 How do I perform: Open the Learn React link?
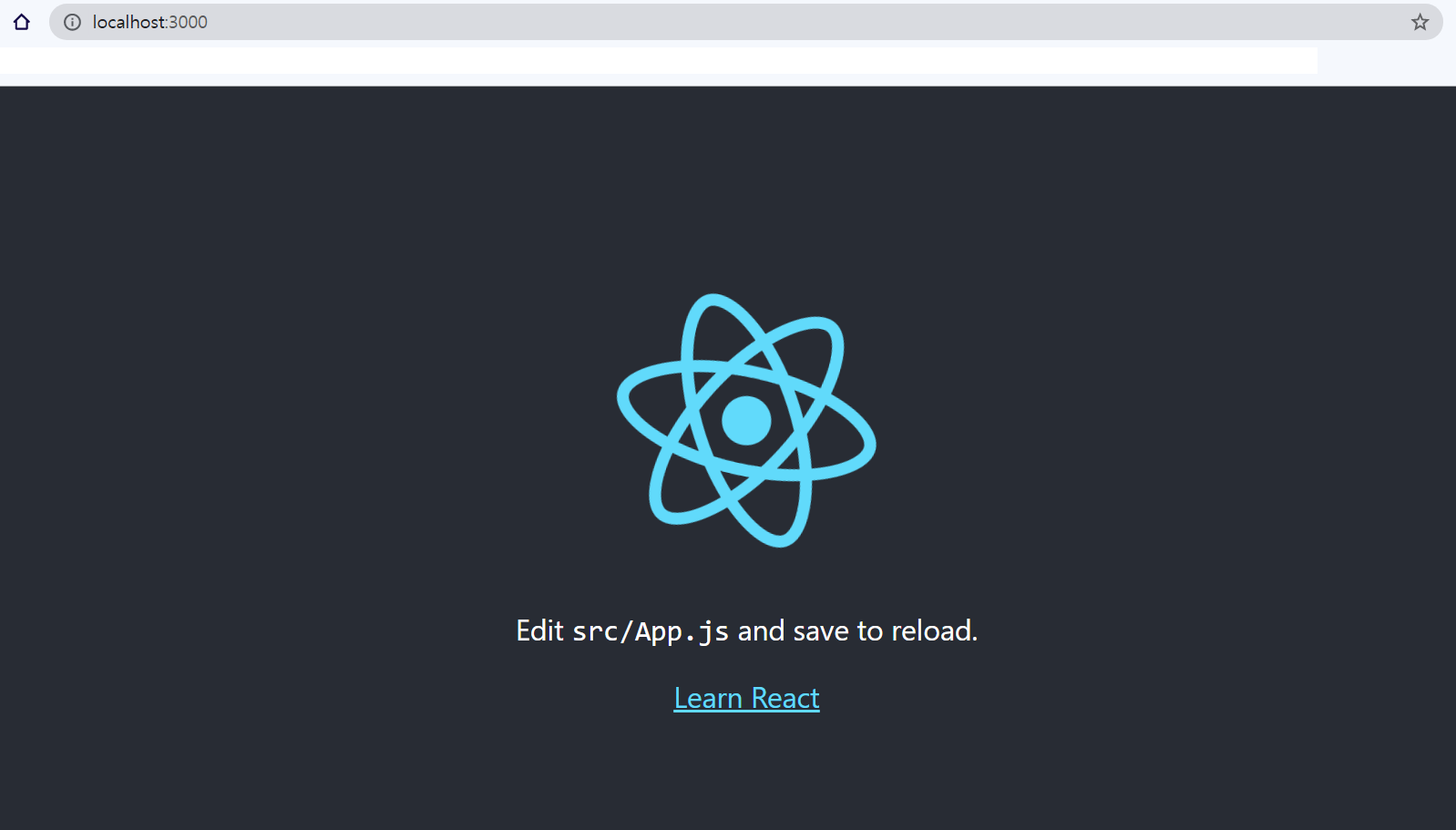746,698
